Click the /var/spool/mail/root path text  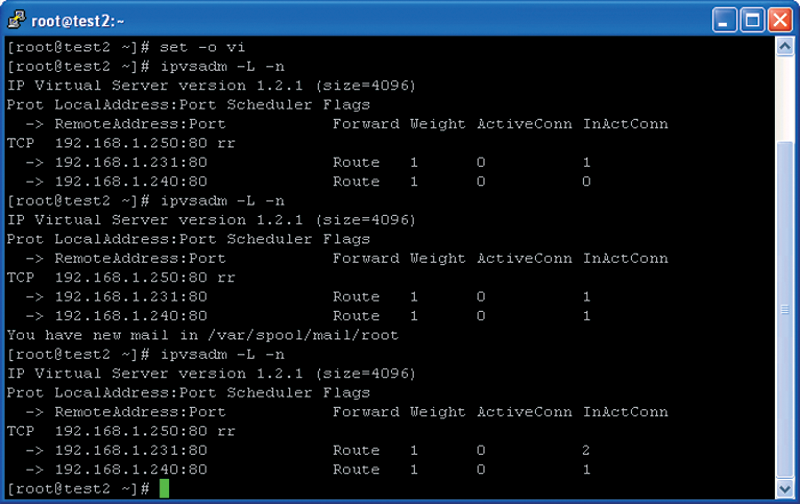point(303,335)
